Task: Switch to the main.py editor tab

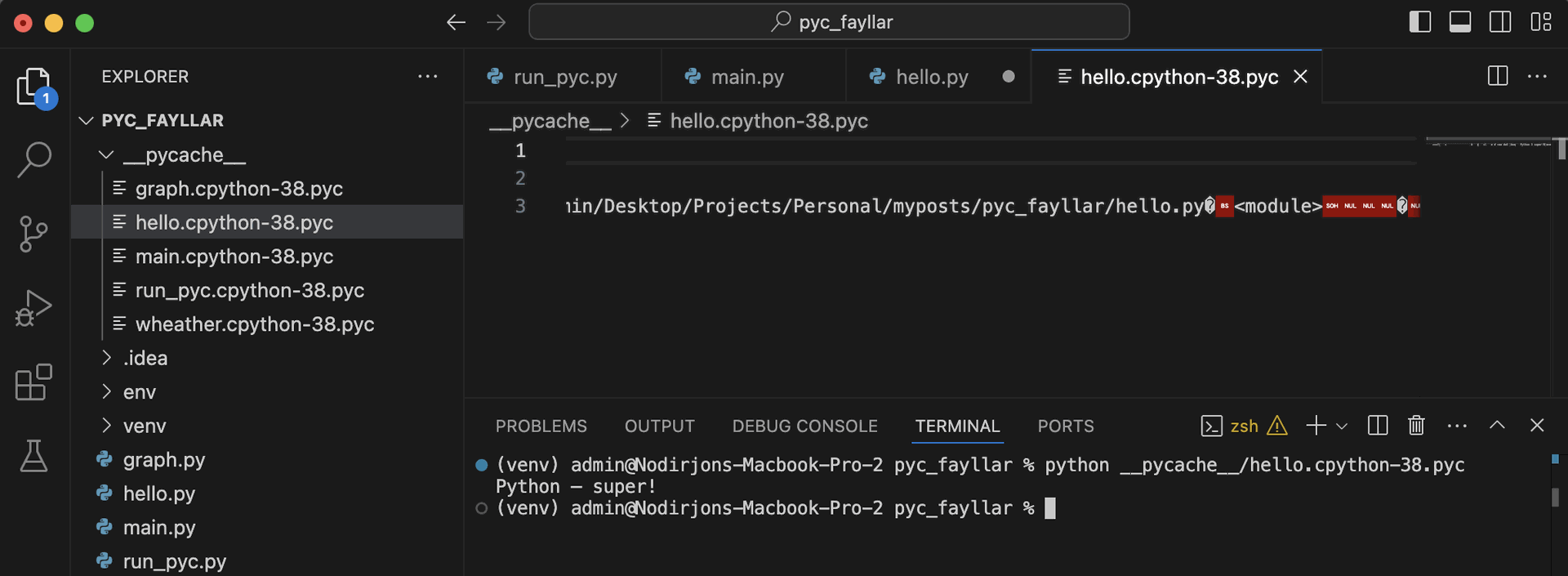Action: 754,76
